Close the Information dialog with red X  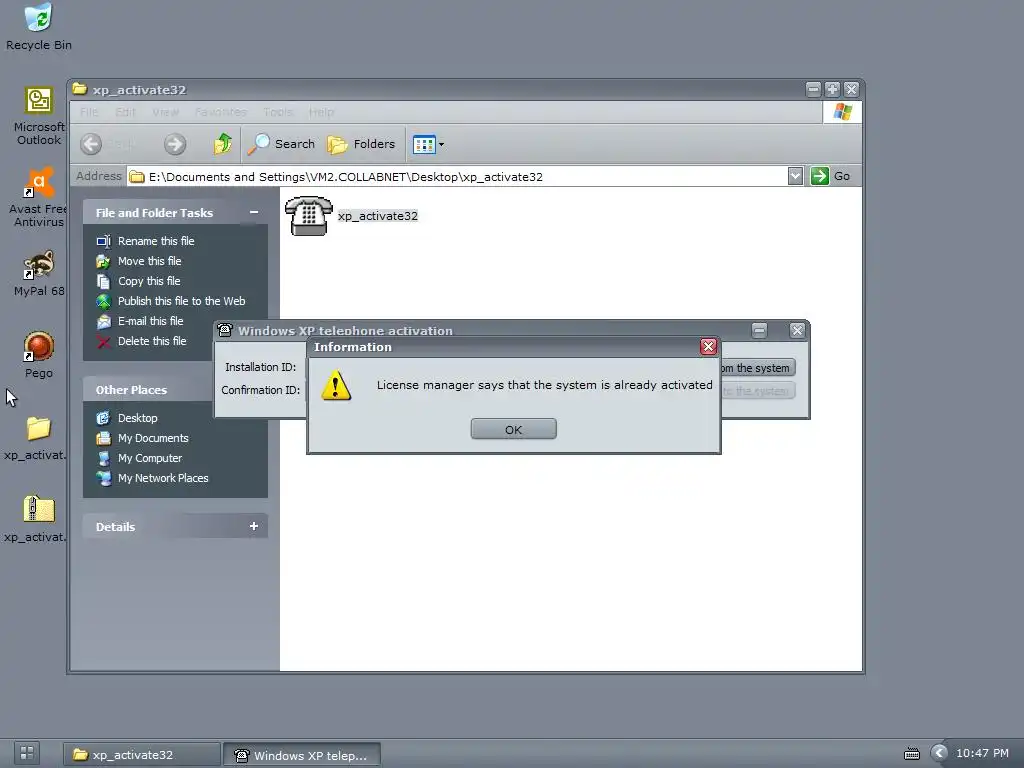[708, 346]
